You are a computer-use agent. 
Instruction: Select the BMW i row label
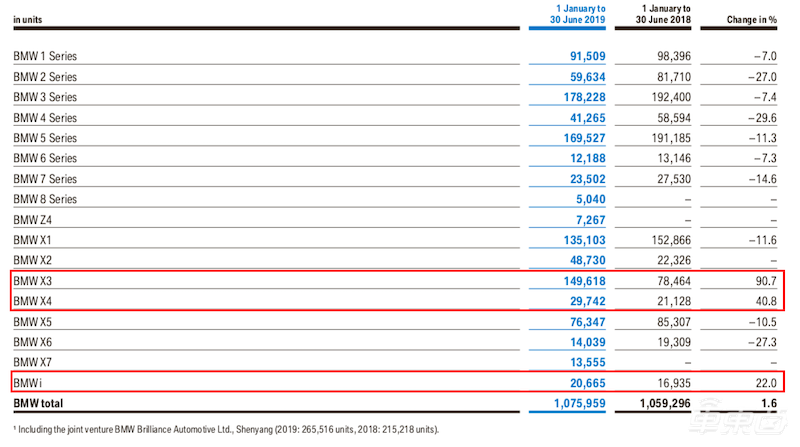tap(30, 383)
